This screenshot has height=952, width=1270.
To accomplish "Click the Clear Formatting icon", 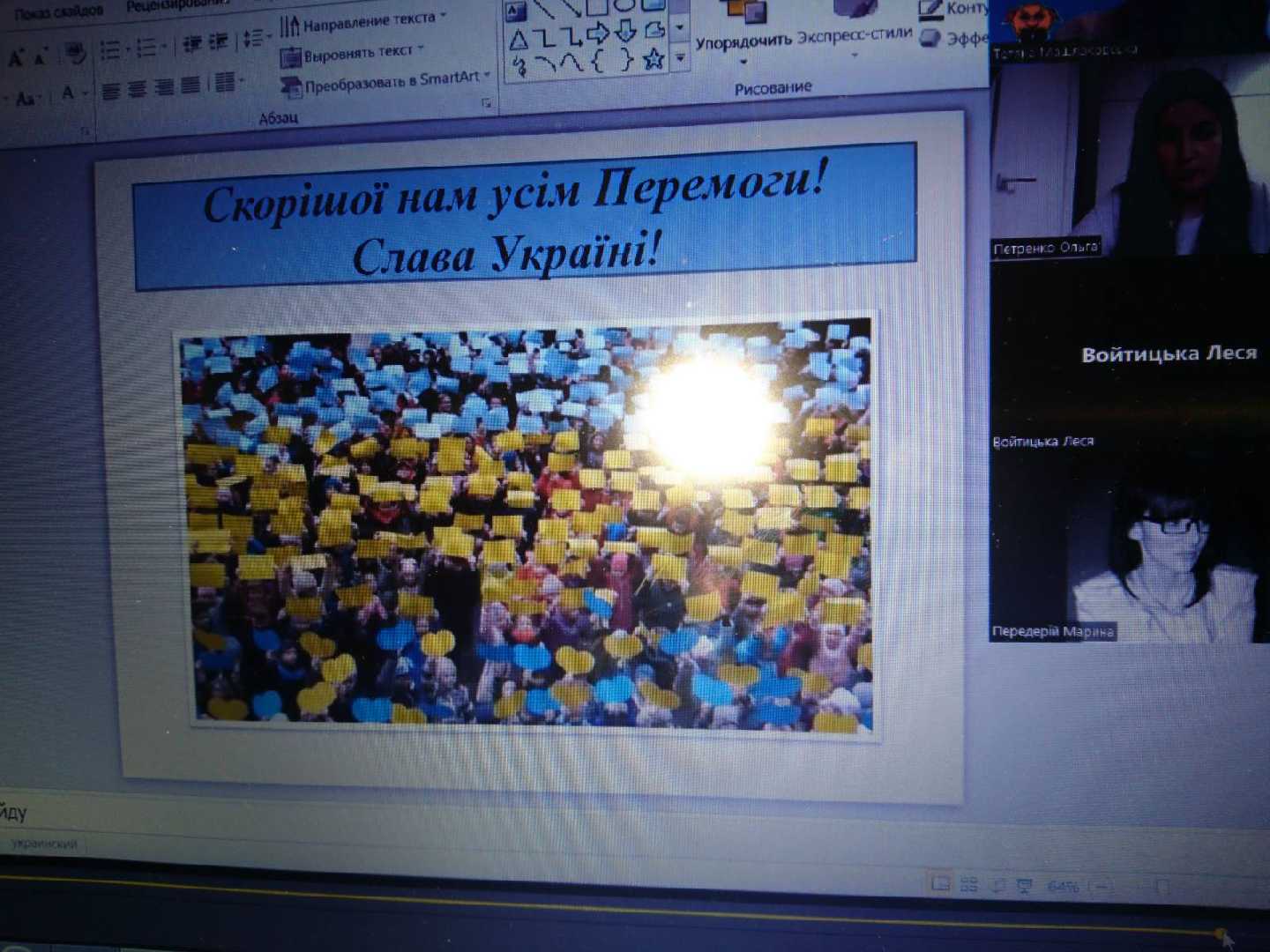I will pyautogui.click(x=76, y=55).
